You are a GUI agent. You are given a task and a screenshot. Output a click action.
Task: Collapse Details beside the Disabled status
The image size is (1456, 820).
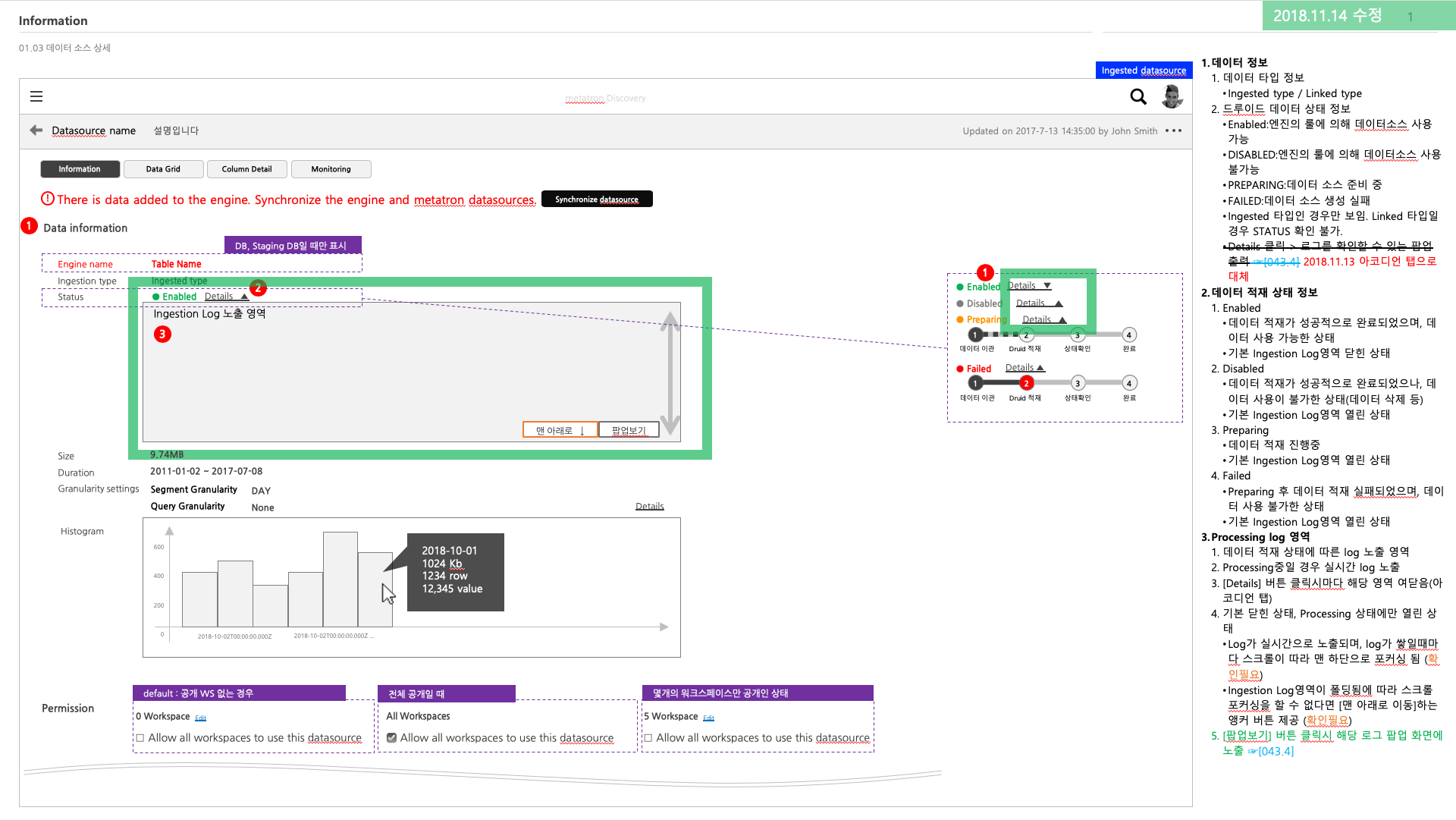pos(1039,303)
